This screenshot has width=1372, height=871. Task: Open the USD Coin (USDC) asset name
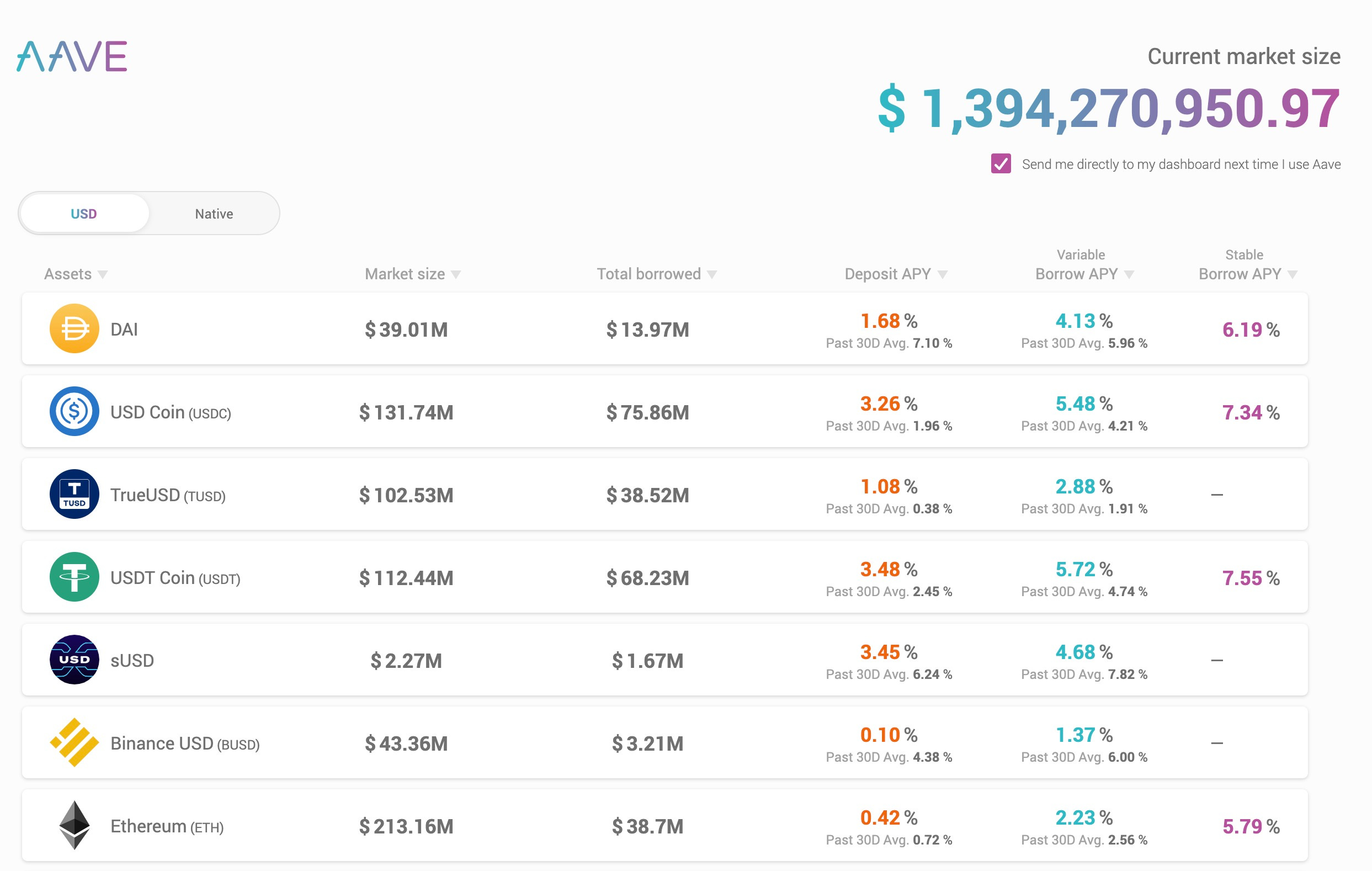(x=171, y=412)
